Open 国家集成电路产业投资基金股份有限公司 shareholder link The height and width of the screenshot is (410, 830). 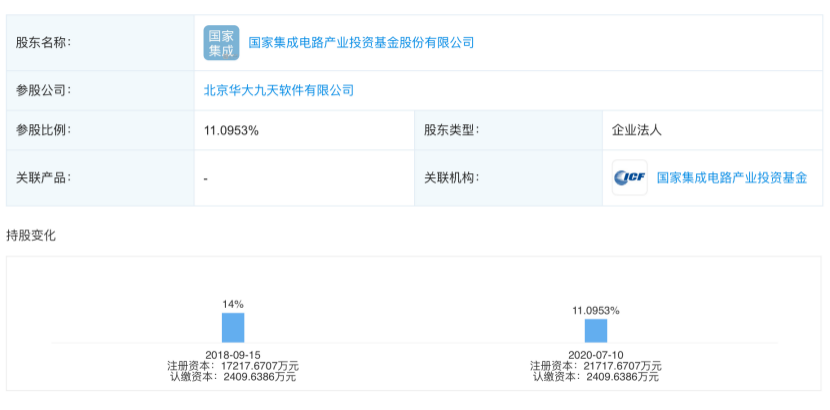tap(361, 43)
